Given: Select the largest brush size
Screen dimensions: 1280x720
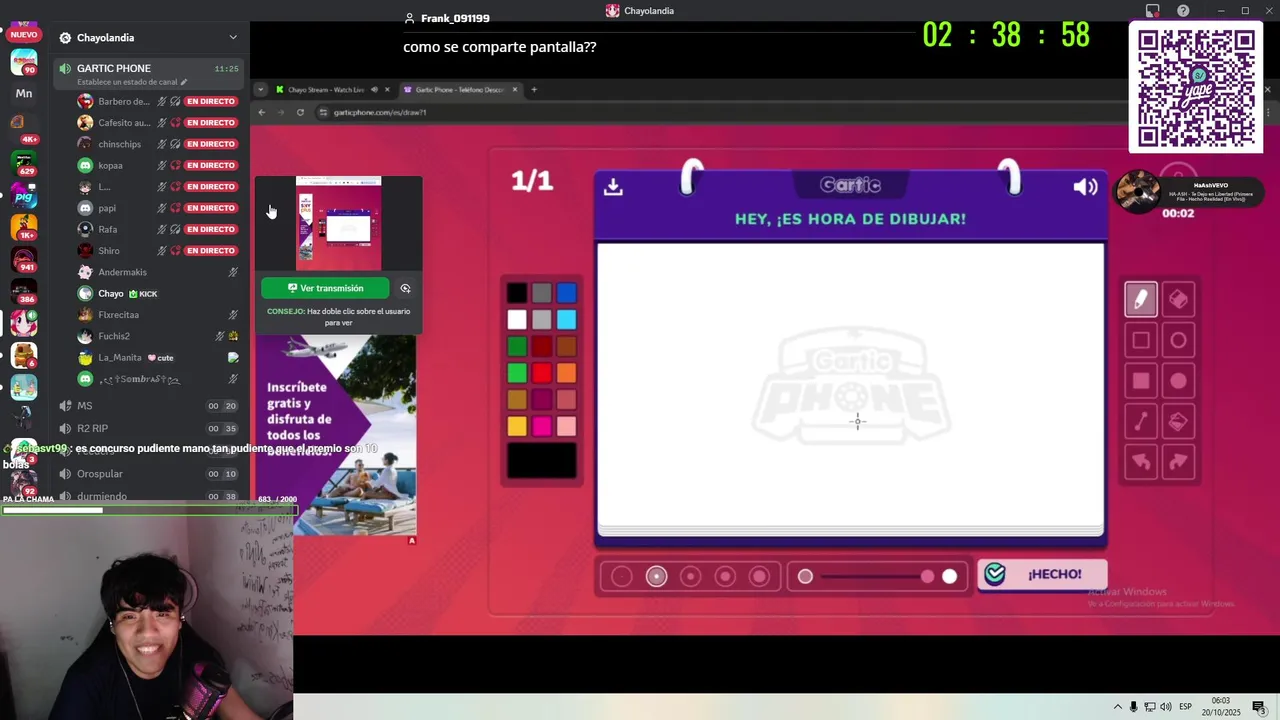Looking at the screenshot, I should pos(759,576).
